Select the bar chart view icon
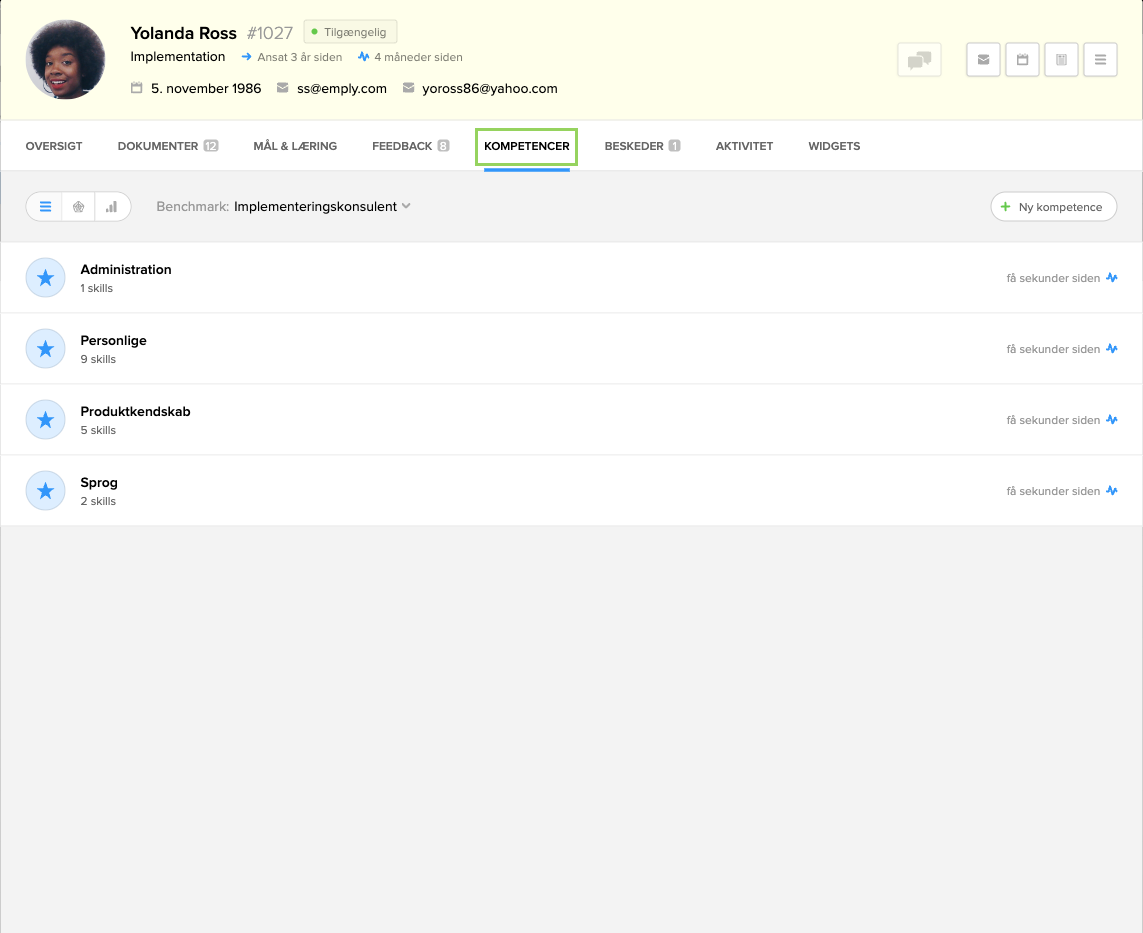This screenshot has width=1143, height=933. [111, 206]
